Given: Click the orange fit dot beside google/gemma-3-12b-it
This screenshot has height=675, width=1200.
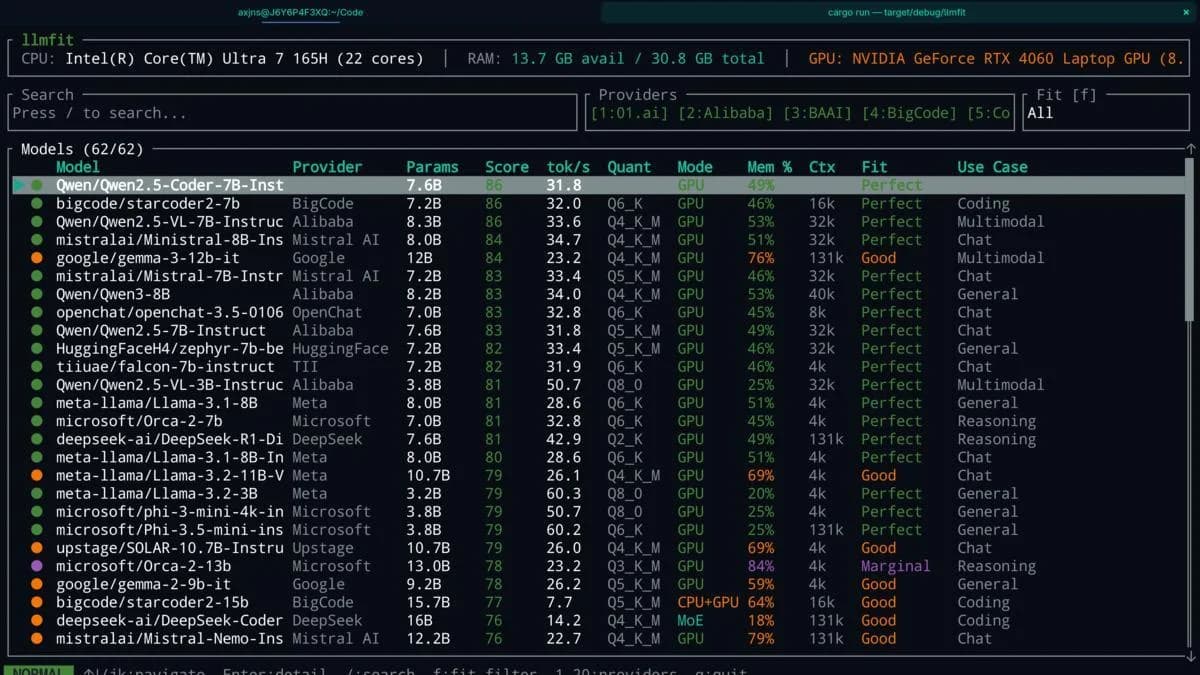Looking at the screenshot, I should [x=37, y=258].
